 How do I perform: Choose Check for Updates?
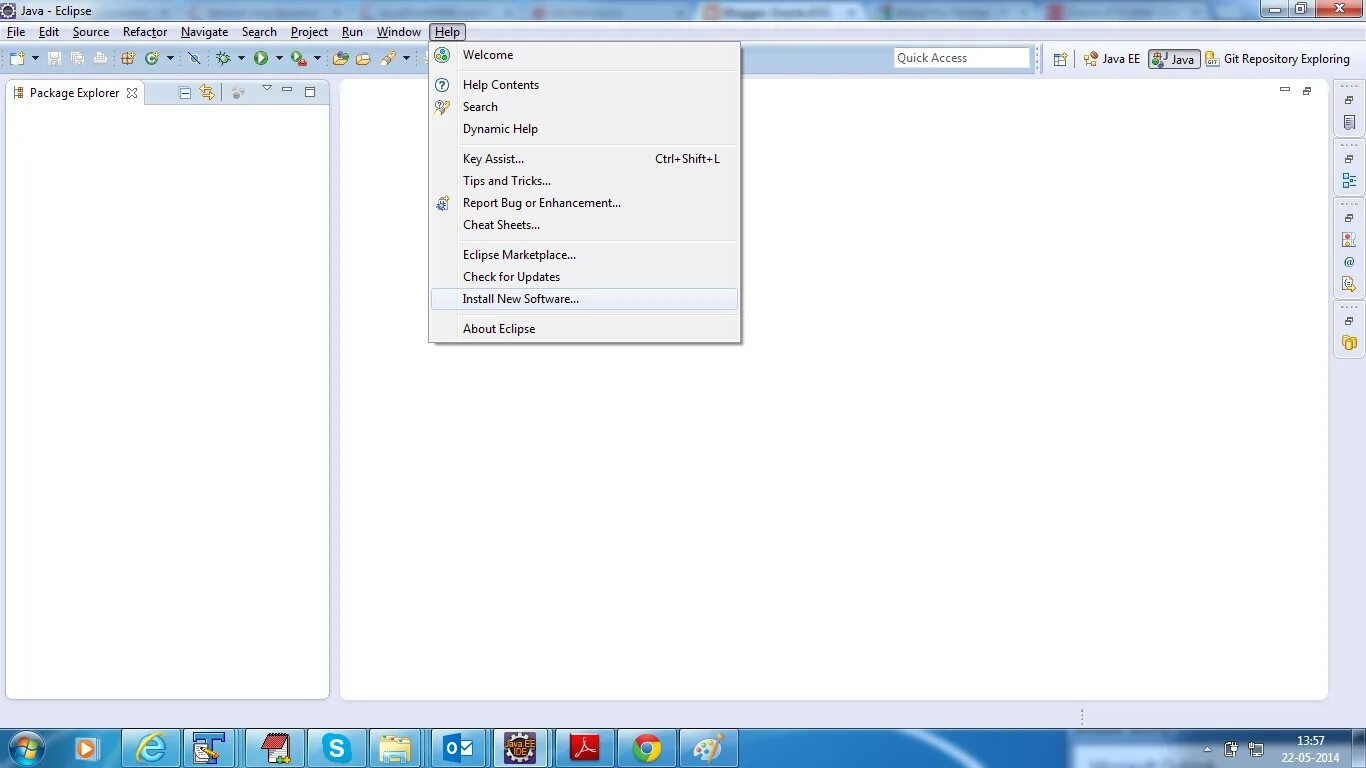tap(585, 277)
